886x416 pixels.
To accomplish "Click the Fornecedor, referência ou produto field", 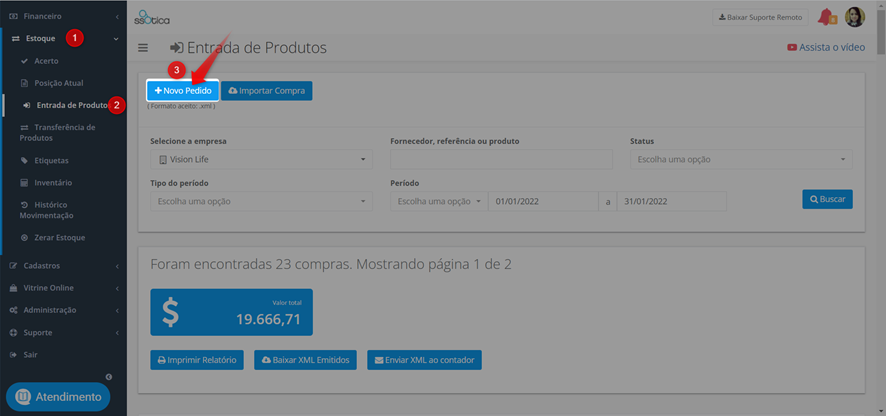I will (x=501, y=159).
